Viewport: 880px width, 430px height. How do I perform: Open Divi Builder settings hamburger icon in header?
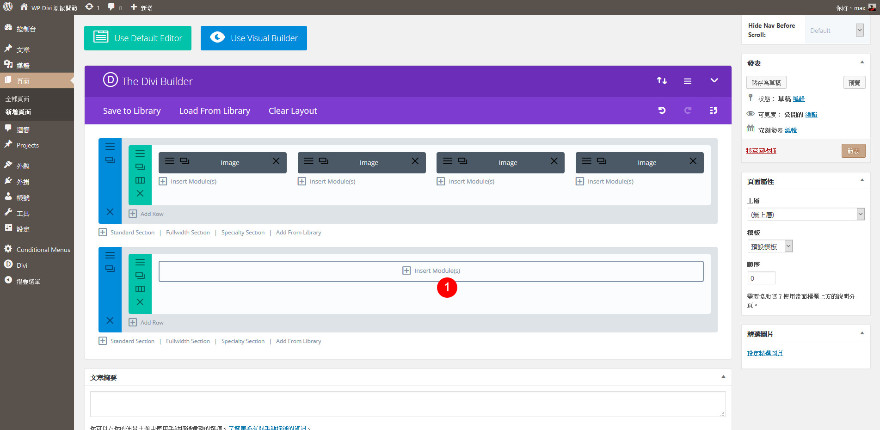pyautogui.click(x=687, y=81)
